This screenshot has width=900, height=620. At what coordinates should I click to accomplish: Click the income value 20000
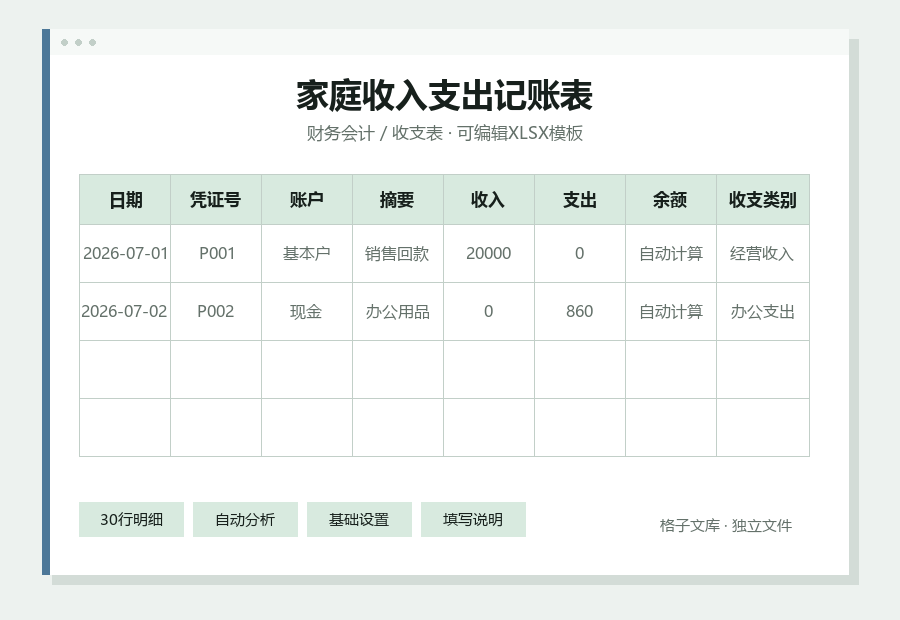coord(488,253)
